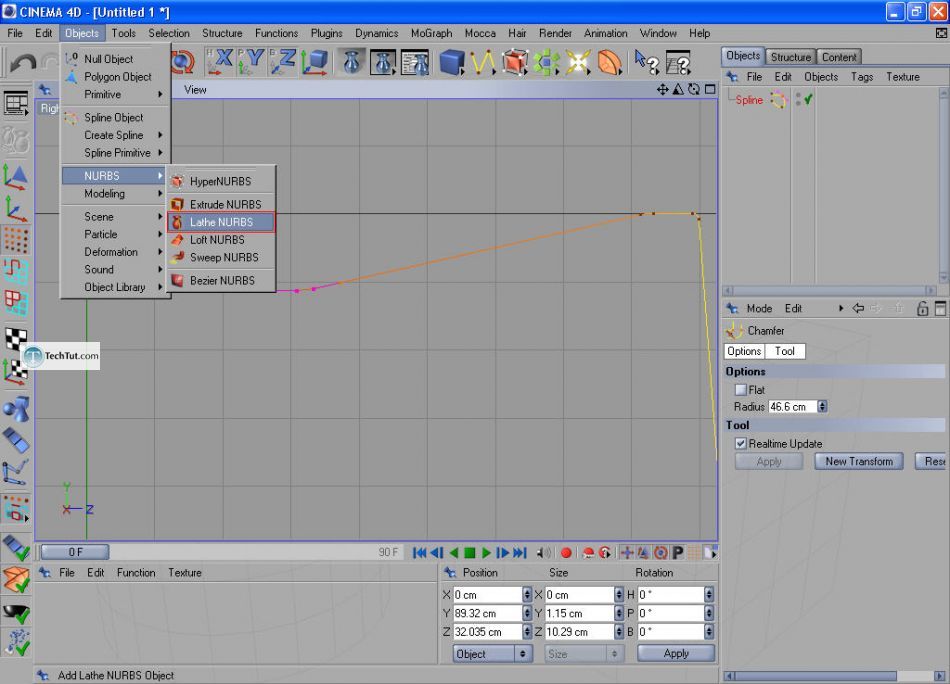This screenshot has height=684, width=950.
Task: Click the green Stop button
Action: pos(470,553)
